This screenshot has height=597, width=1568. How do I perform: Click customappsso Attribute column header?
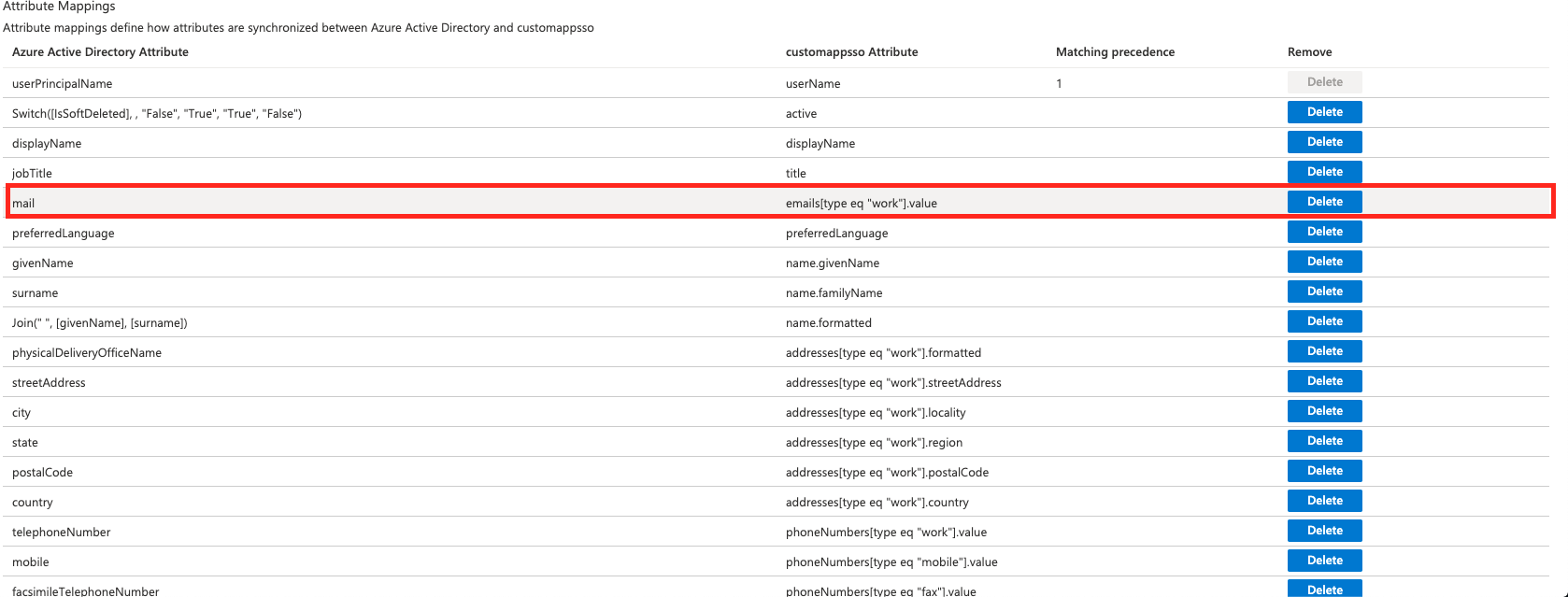click(852, 52)
